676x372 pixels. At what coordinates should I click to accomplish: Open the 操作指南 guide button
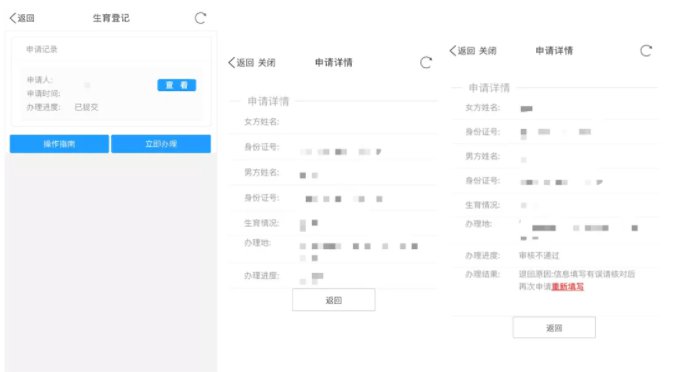[59, 144]
